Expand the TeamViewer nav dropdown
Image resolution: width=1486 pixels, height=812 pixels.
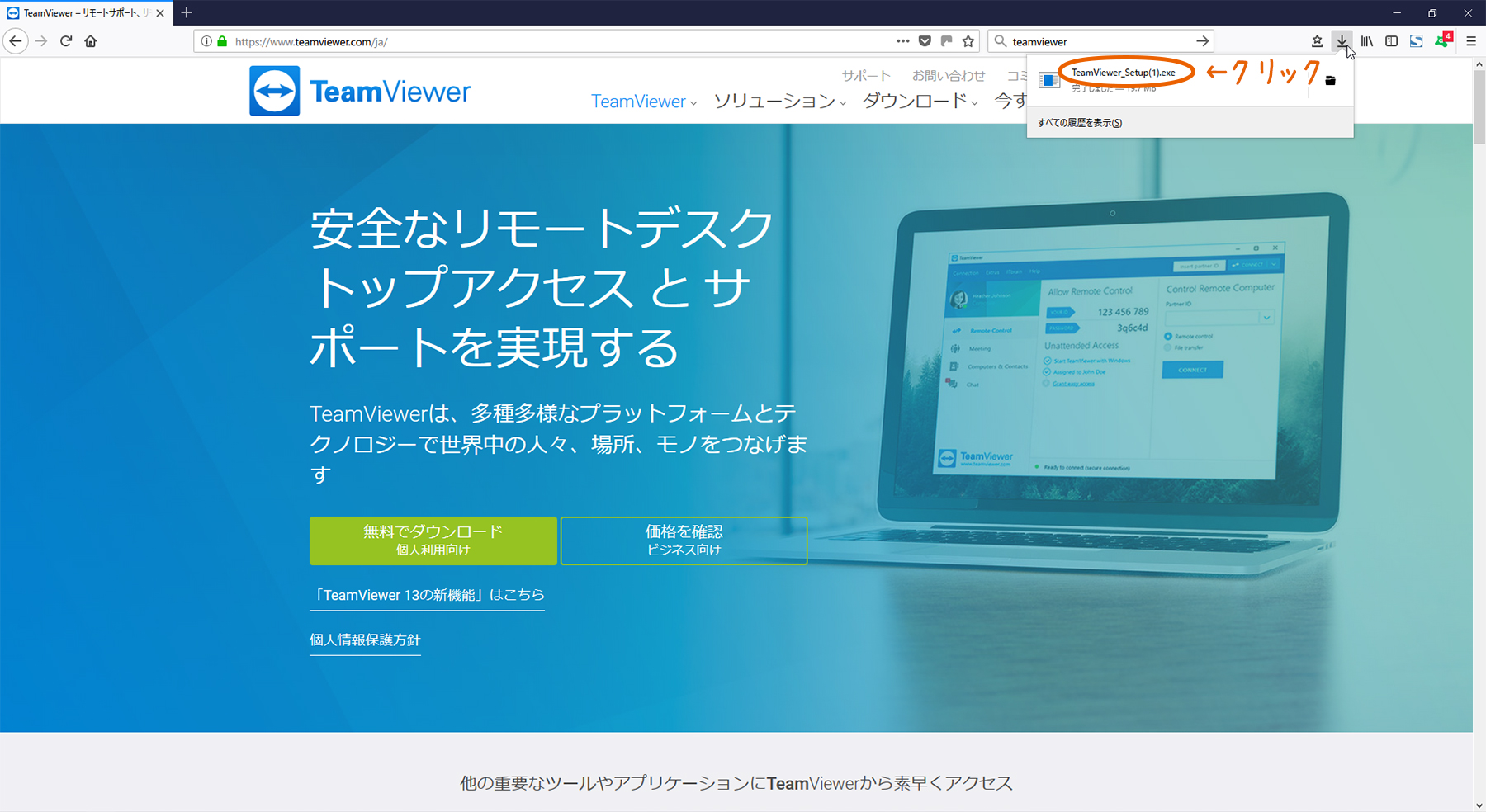[644, 101]
